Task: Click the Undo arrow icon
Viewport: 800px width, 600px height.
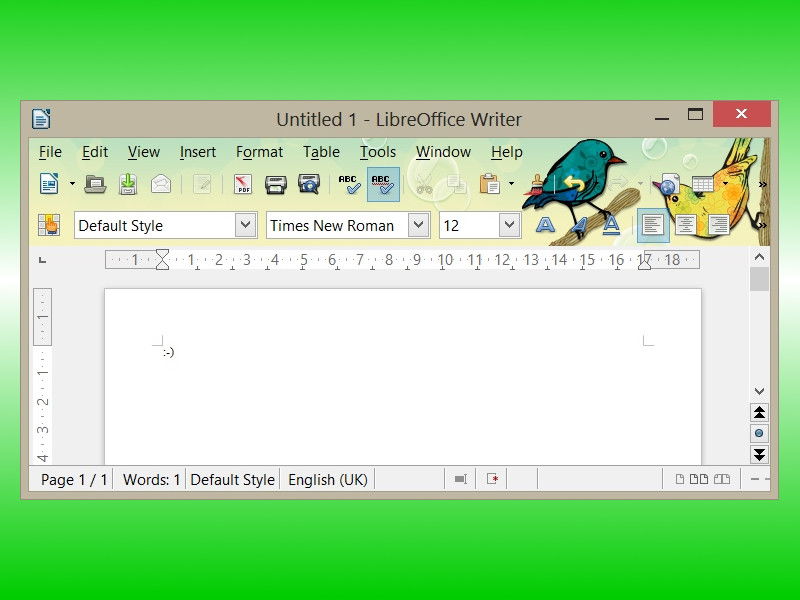Action: tap(574, 184)
